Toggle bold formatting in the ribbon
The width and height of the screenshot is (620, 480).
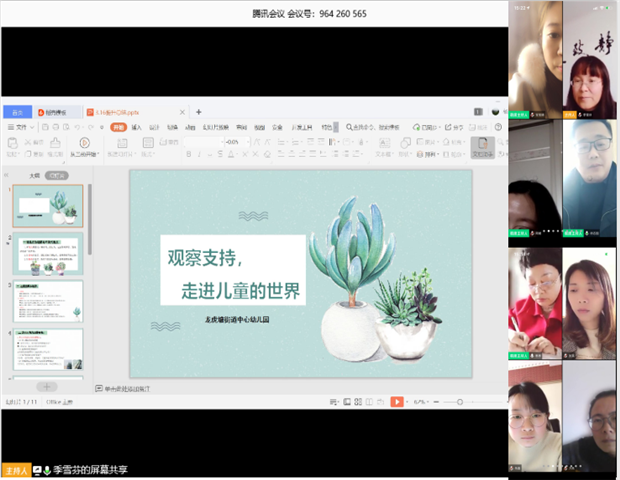188,155
